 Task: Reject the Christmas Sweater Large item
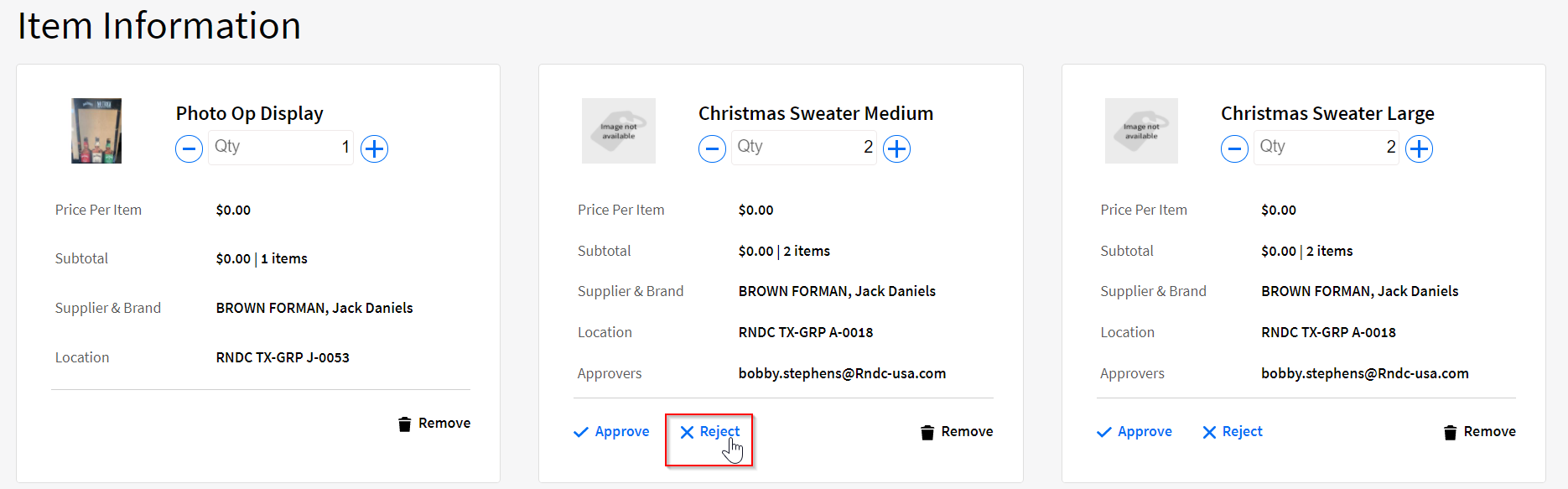pyautogui.click(x=1241, y=431)
